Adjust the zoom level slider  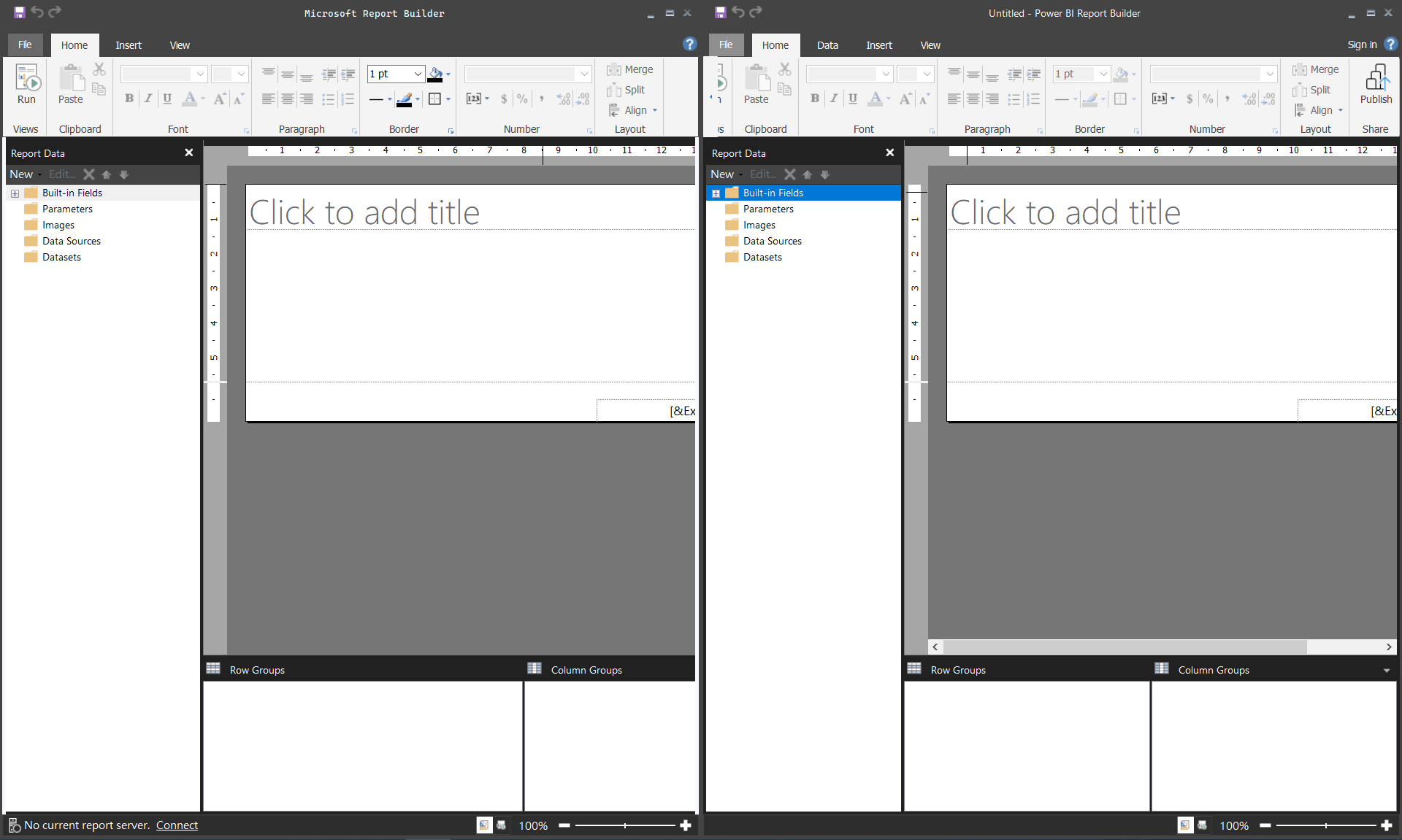624,825
